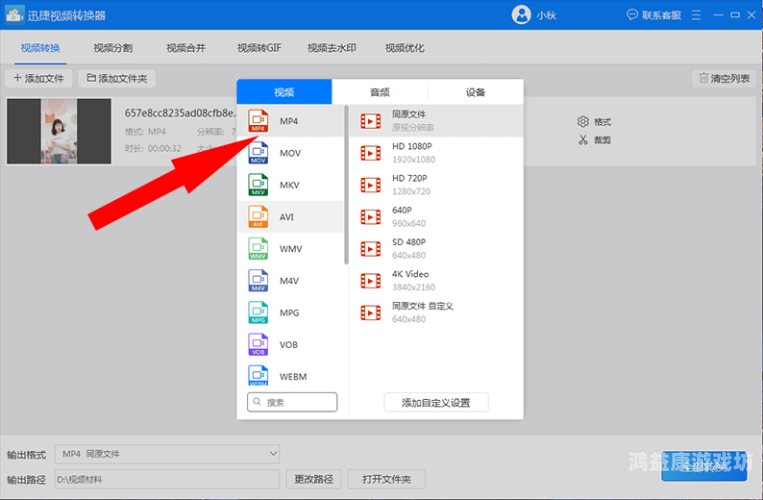Select the MP4 format icon
The width and height of the screenshot is (763, 500).
click(x=258, y=121)
